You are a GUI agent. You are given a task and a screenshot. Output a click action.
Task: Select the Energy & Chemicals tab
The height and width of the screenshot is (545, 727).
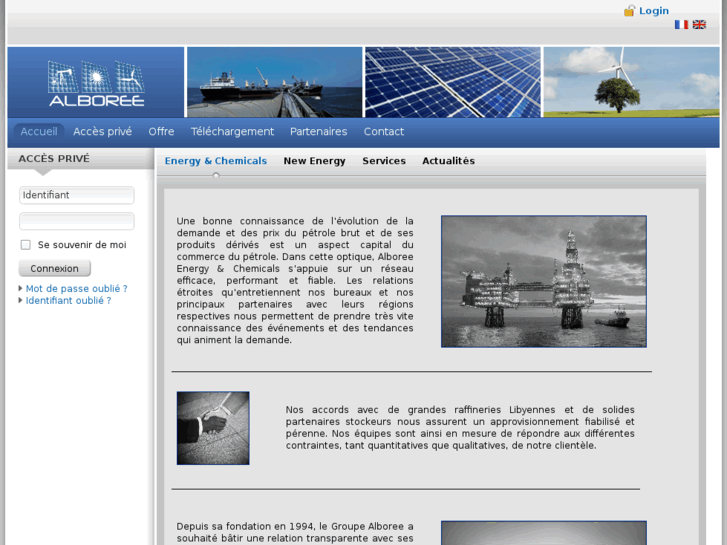click(216, 161)
